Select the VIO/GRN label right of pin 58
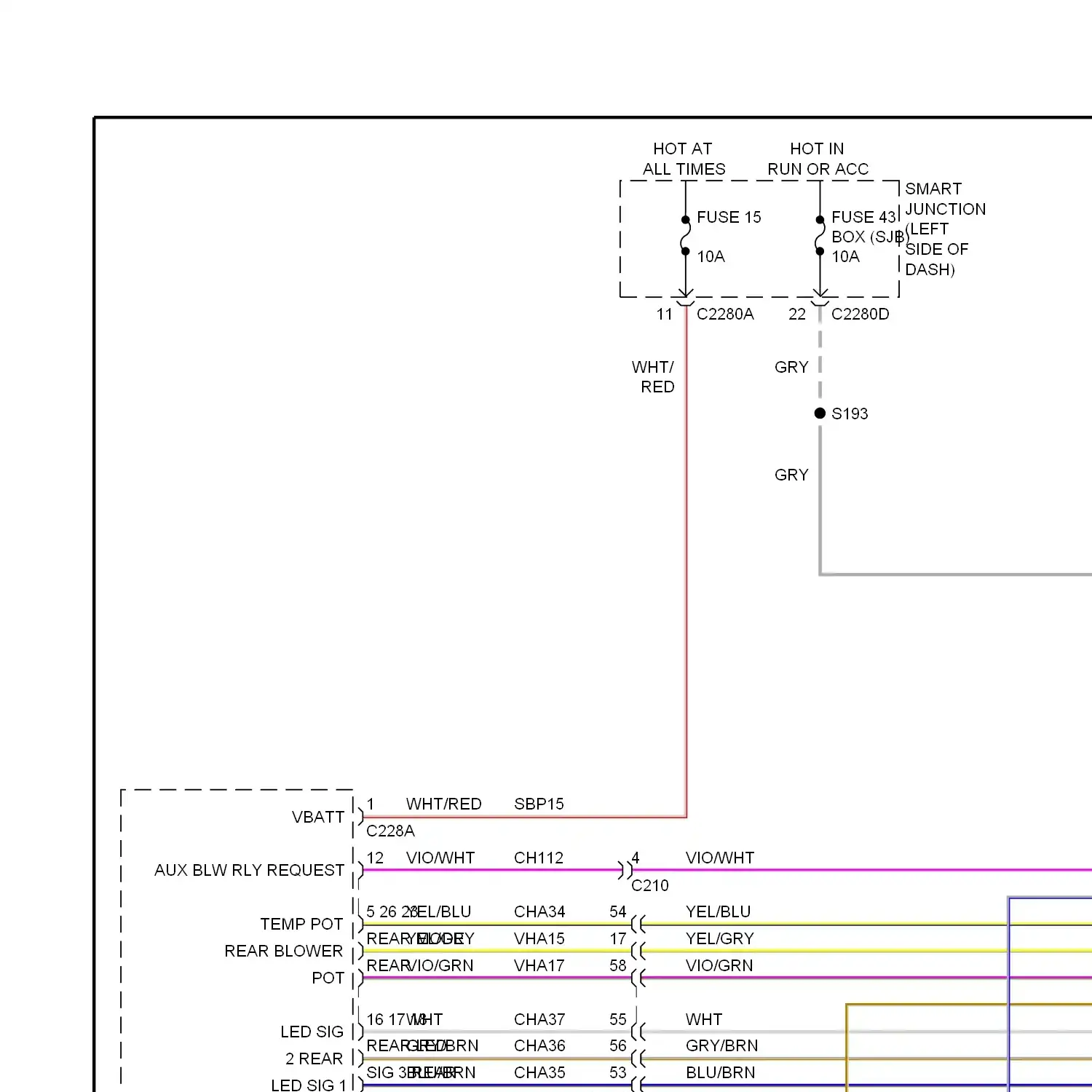This screenshot has height=1092, width=1092. [x=719, y=965]
